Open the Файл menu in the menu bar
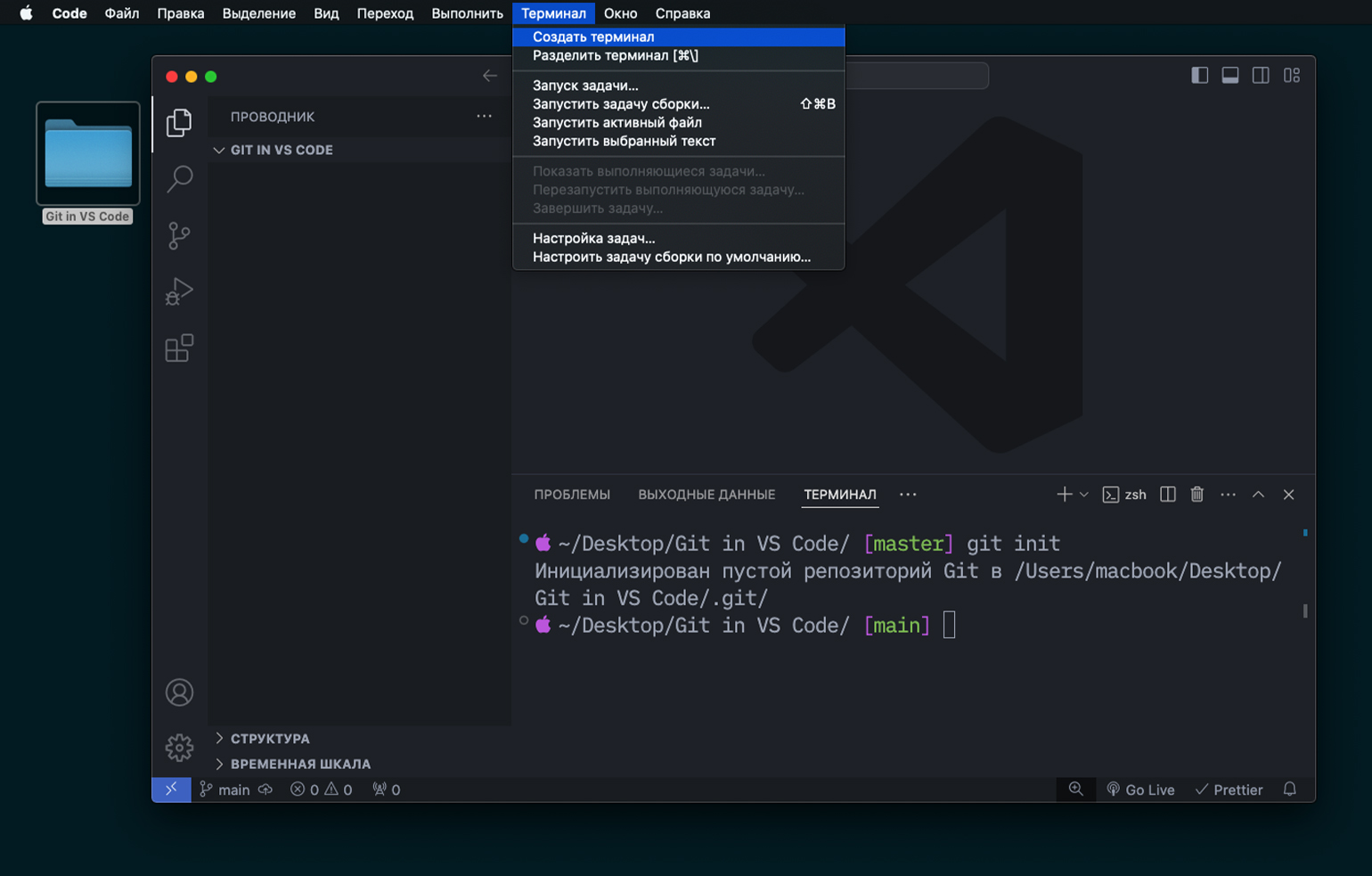1372x876 pixels. tap(122, 13)
